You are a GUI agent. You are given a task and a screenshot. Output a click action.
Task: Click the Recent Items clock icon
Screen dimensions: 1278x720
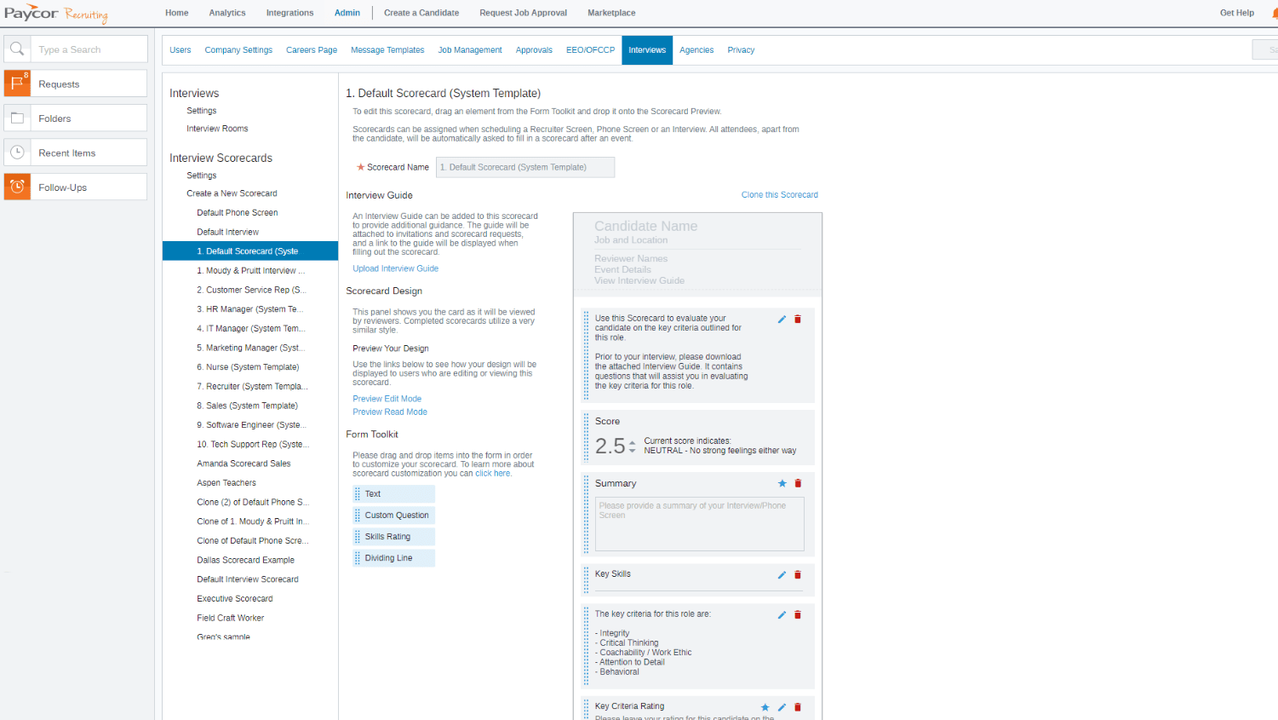17,152
